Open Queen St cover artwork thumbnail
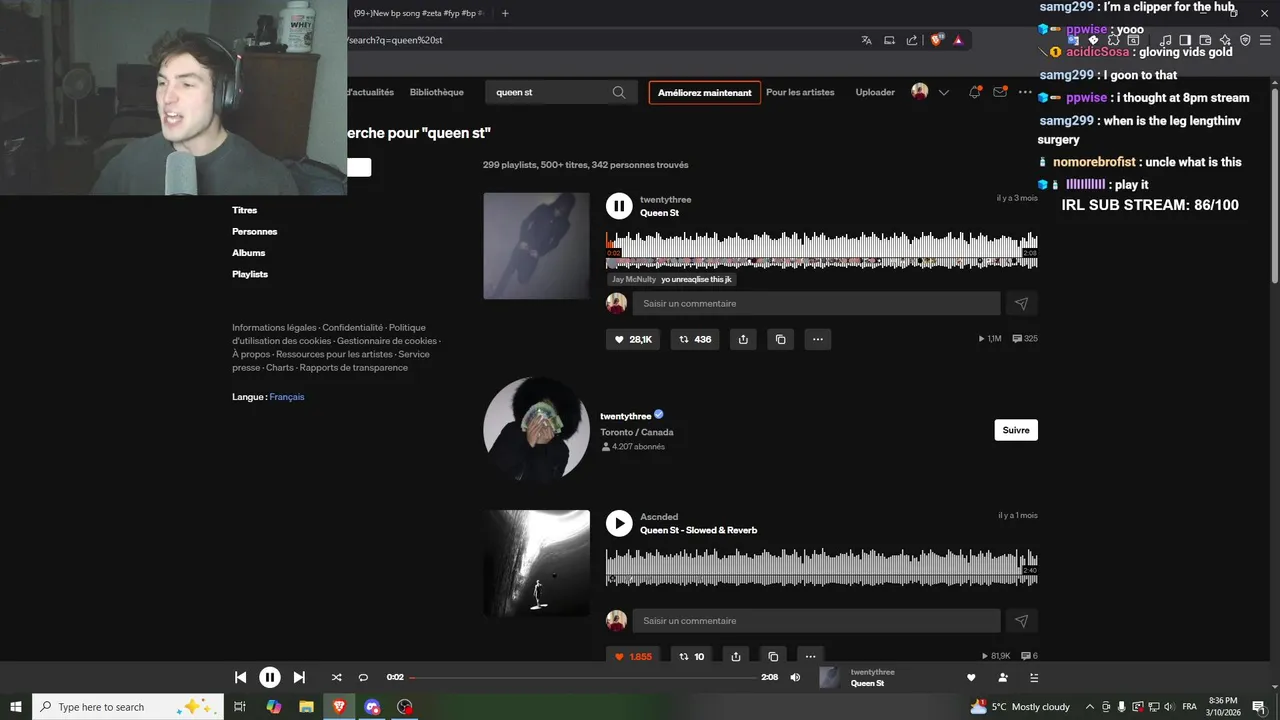Viewport: 1280px width, 720px height. (x=536, y=246)
